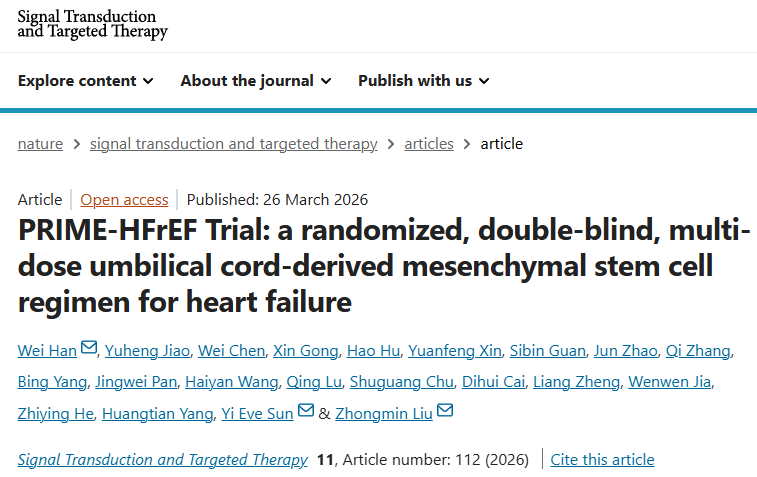Viewport: 757px width, 477px height.
Task: Click the Signal Transduction and Targeted Therapy logo
Action: (x=93, y=25)
